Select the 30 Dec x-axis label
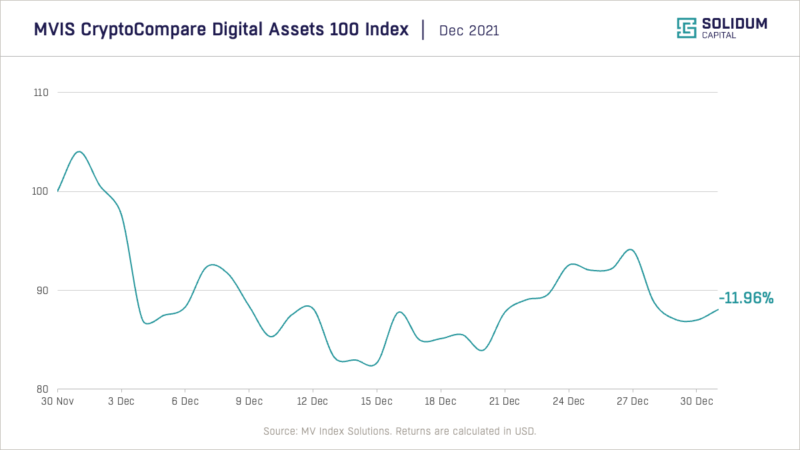Viewport: 800px width, 450px height. coord(695,400)
